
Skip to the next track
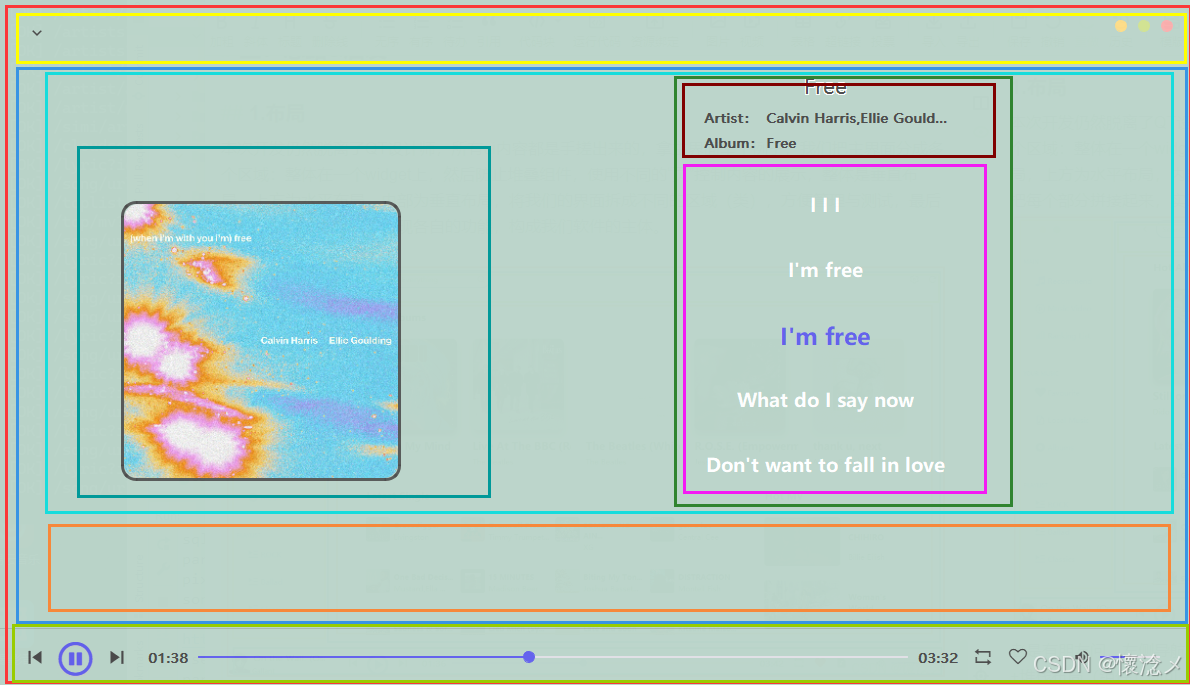pyautogui.click(x=116, y=657)
